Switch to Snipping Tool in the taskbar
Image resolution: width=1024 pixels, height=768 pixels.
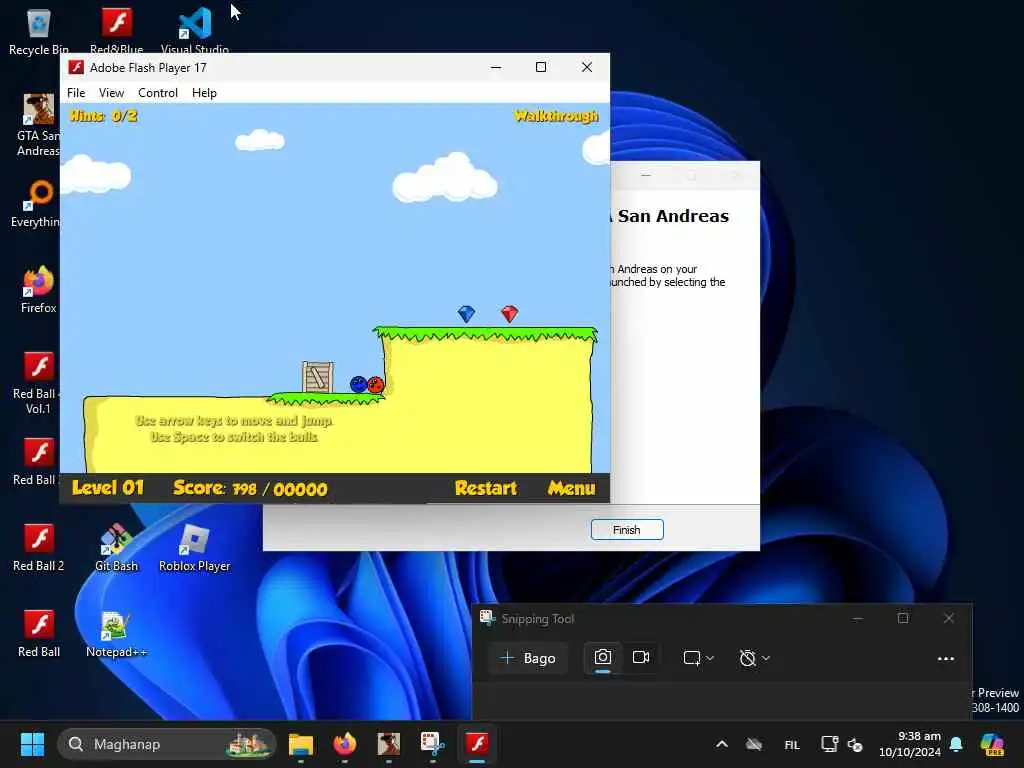click(432, 744)
